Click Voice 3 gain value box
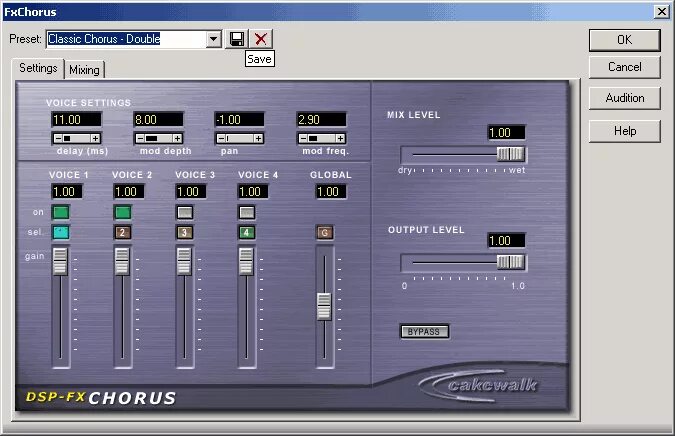The width and height of the screenshot is (675, 436). pyautogui.click(x=191, y=192)
